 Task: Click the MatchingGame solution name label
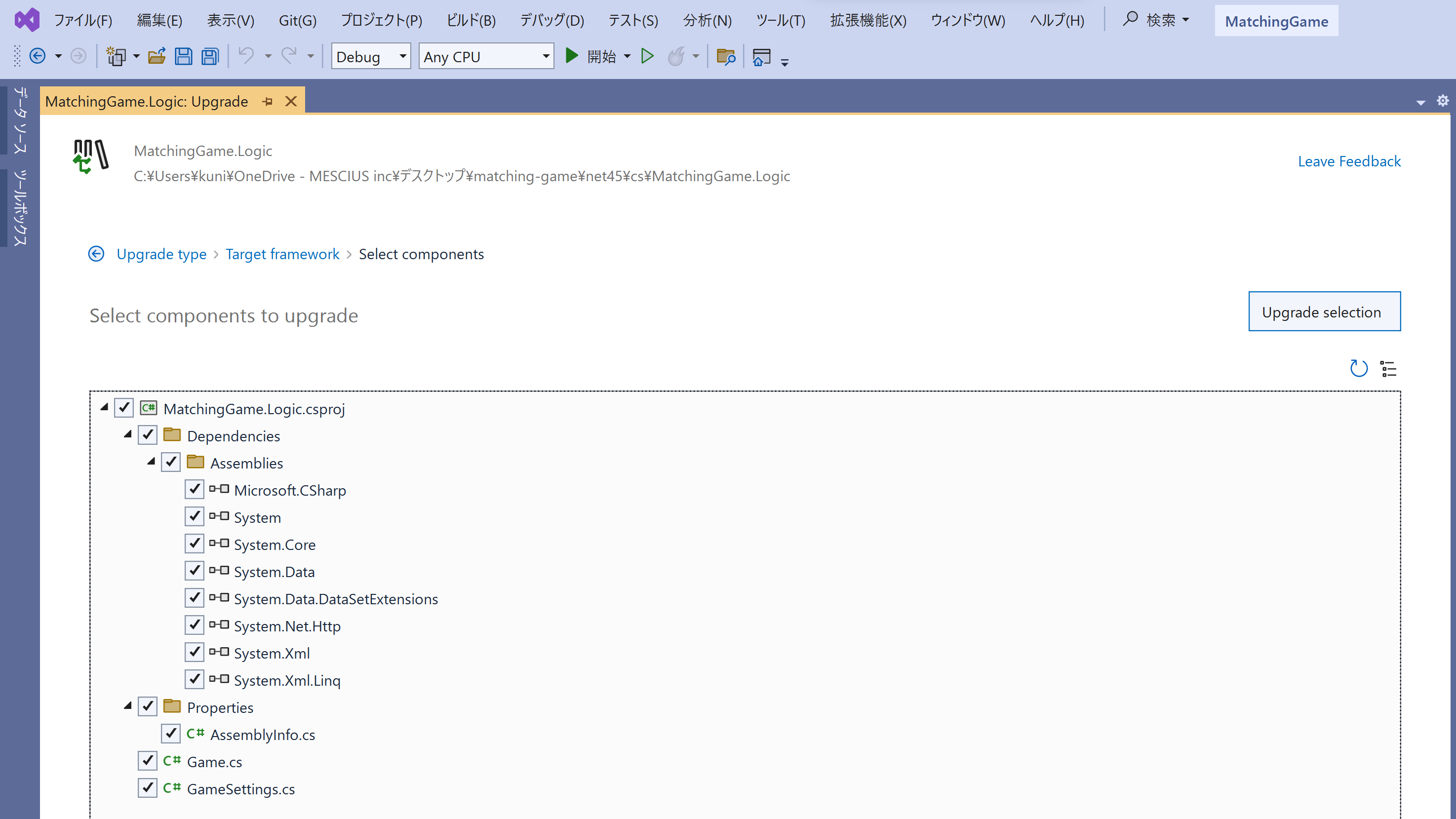(1276, 21)
